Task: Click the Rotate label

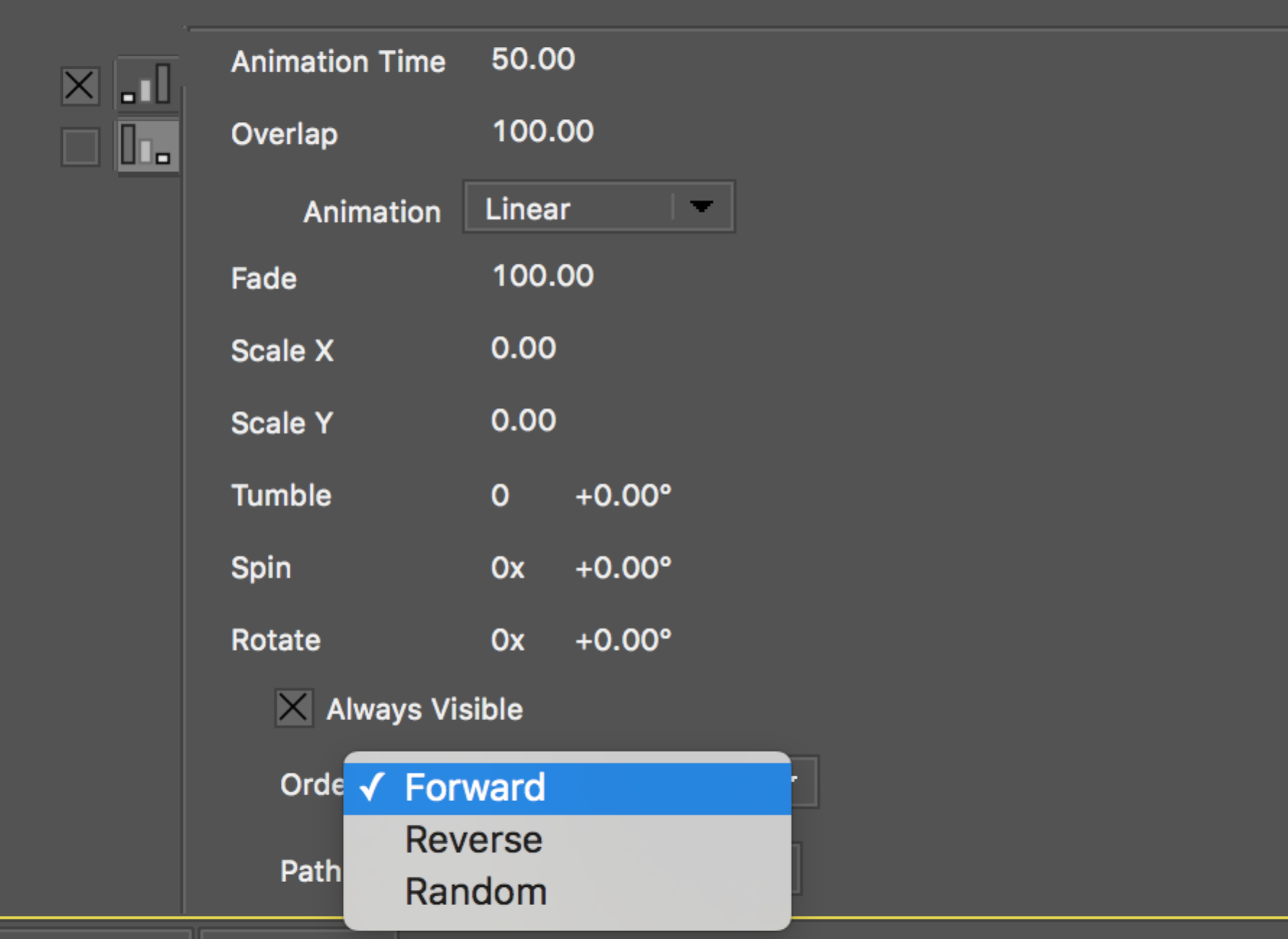Action: (276, 640)
